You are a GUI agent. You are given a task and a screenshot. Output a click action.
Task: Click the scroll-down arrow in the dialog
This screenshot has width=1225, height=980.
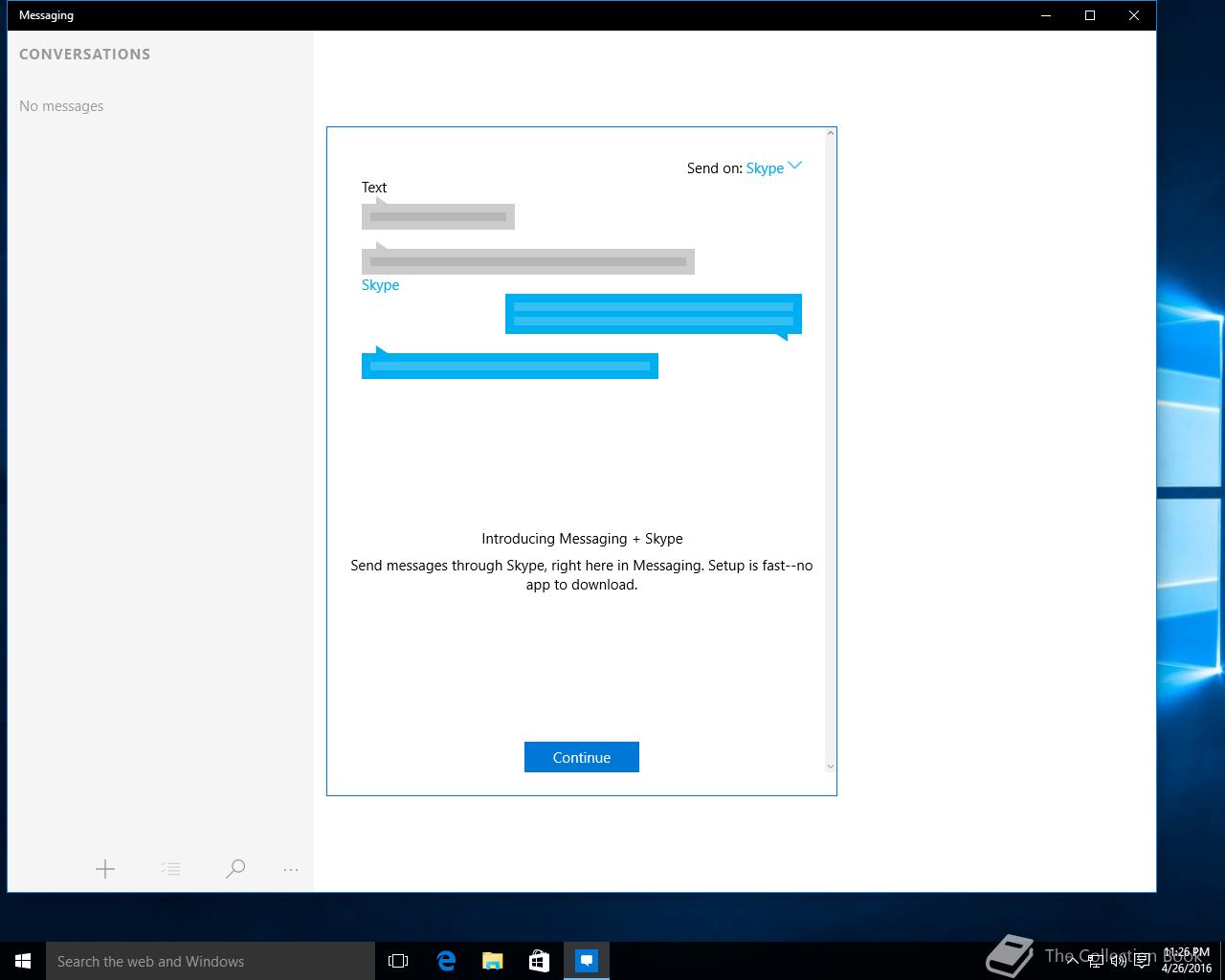[x=830, y=766]
